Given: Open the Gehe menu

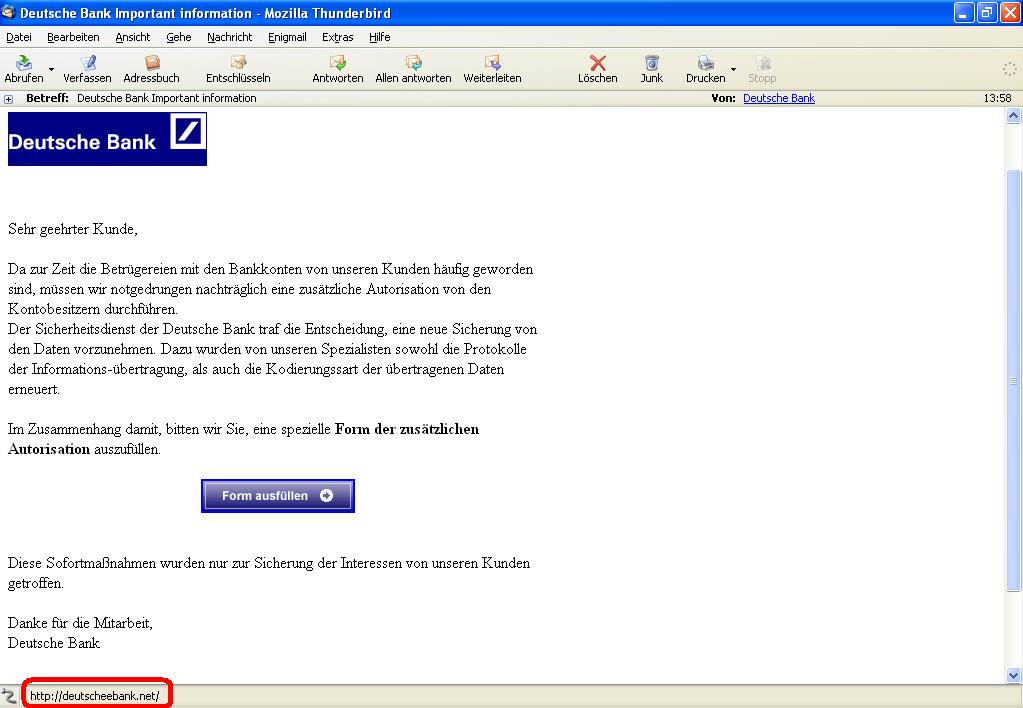Looking at the screenshot, I should [x=179, y=37].
